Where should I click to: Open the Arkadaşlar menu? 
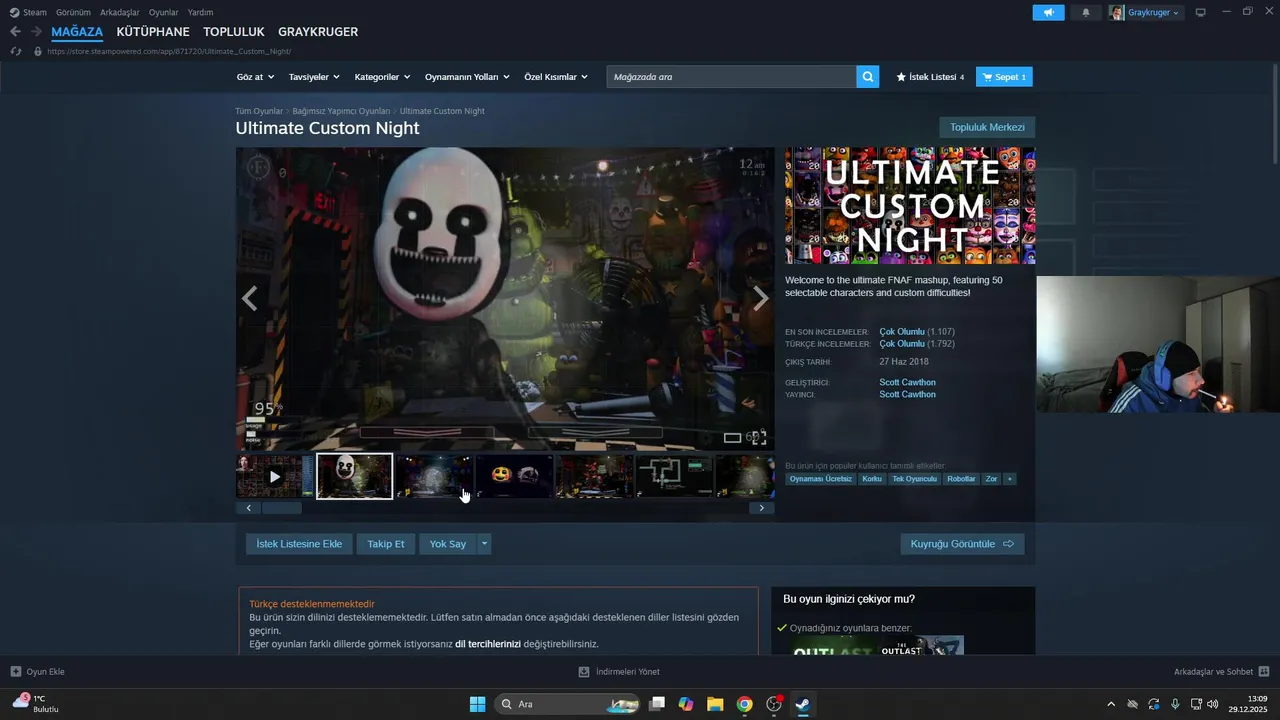click(120, 12)
